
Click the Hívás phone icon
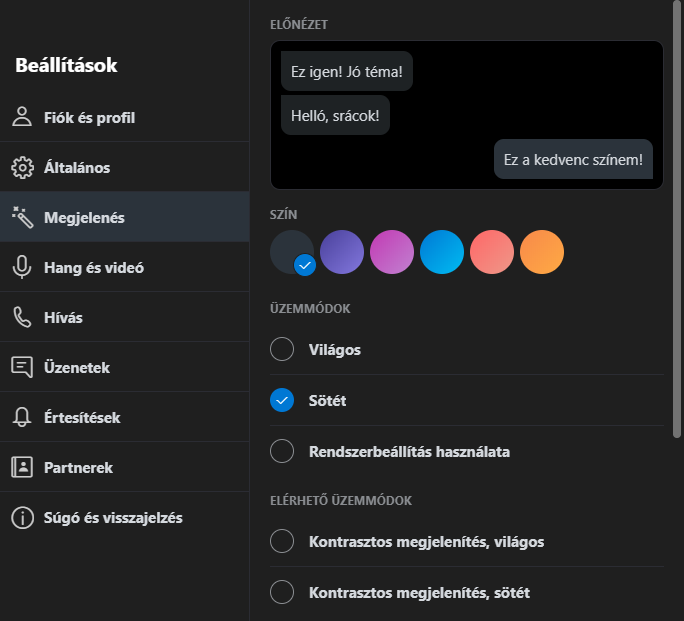coord(22,317)
